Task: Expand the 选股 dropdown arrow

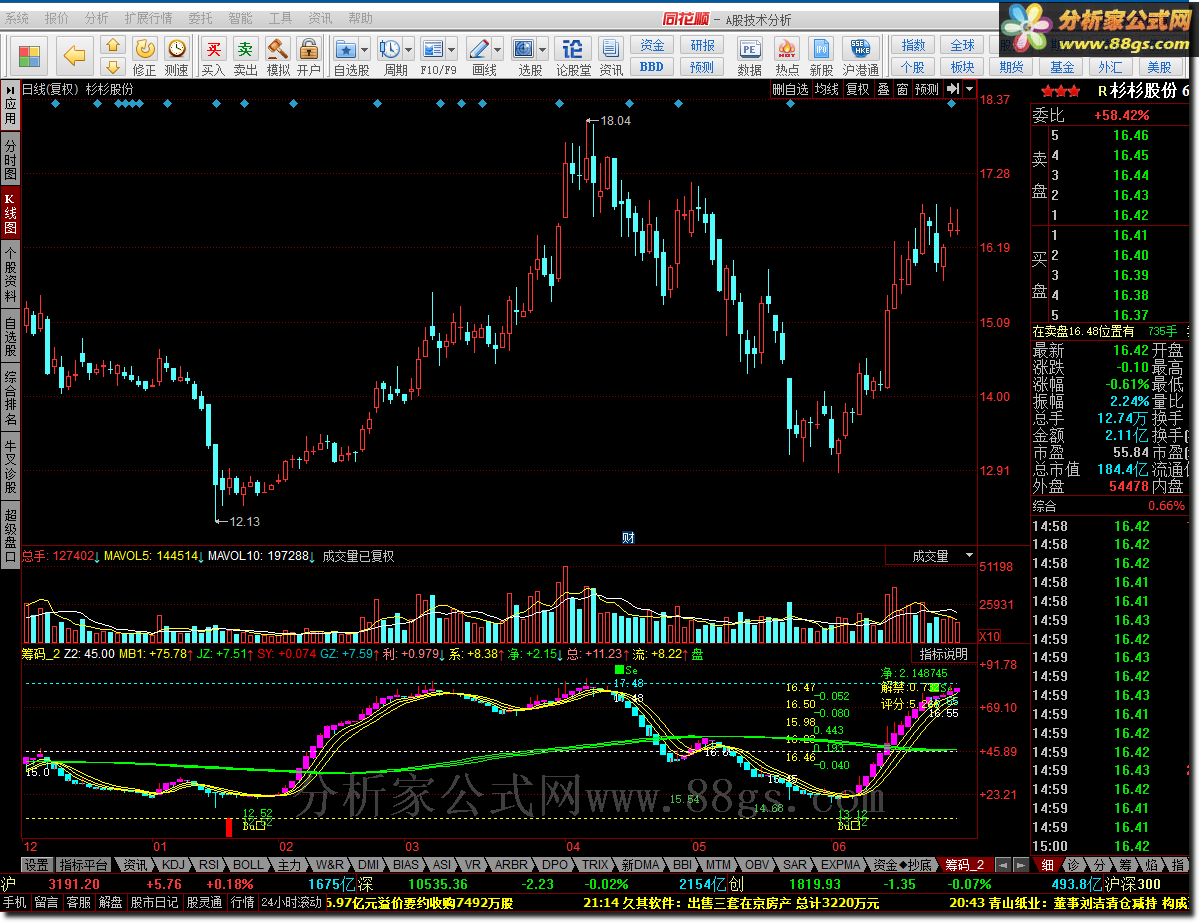Action: coord(544,48)
